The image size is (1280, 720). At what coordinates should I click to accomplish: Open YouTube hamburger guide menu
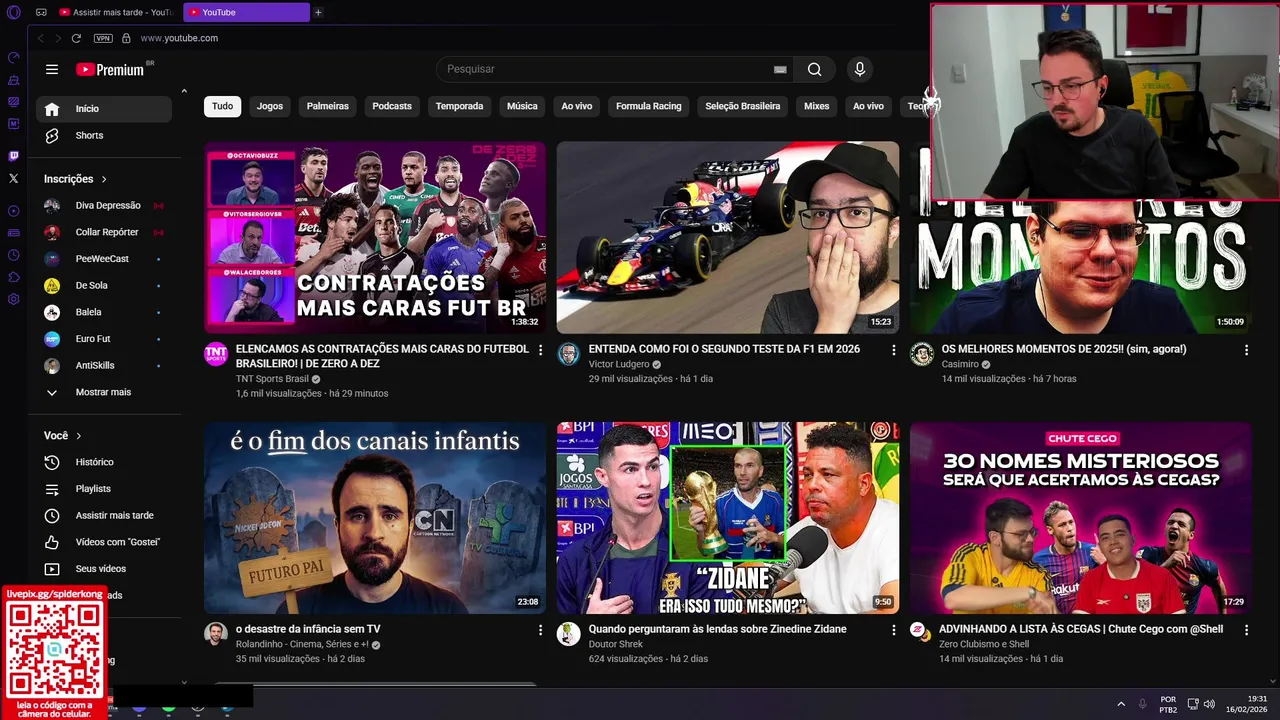(52, 69)
